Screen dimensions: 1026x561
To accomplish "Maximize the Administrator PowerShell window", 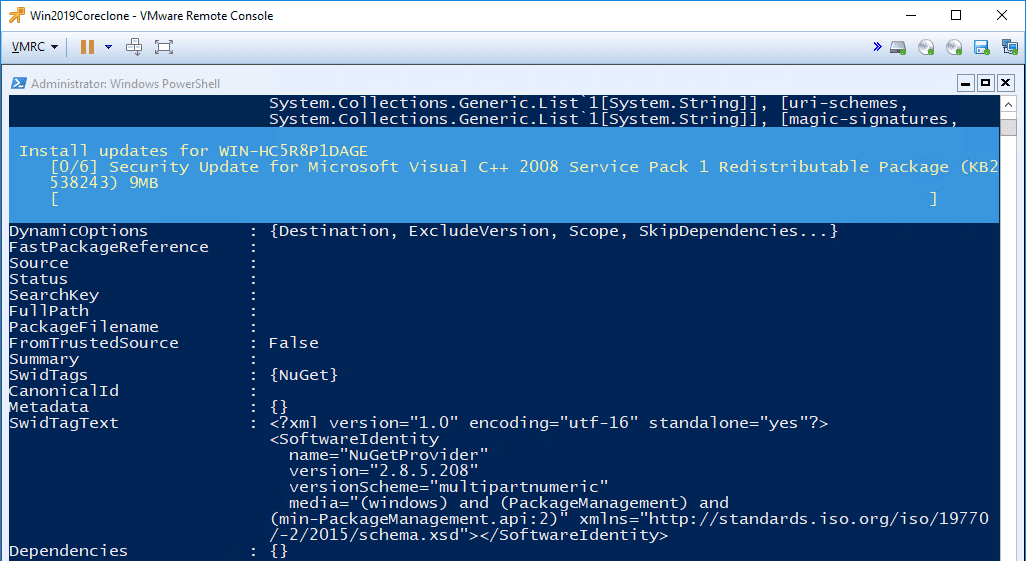I will point(985,83).
